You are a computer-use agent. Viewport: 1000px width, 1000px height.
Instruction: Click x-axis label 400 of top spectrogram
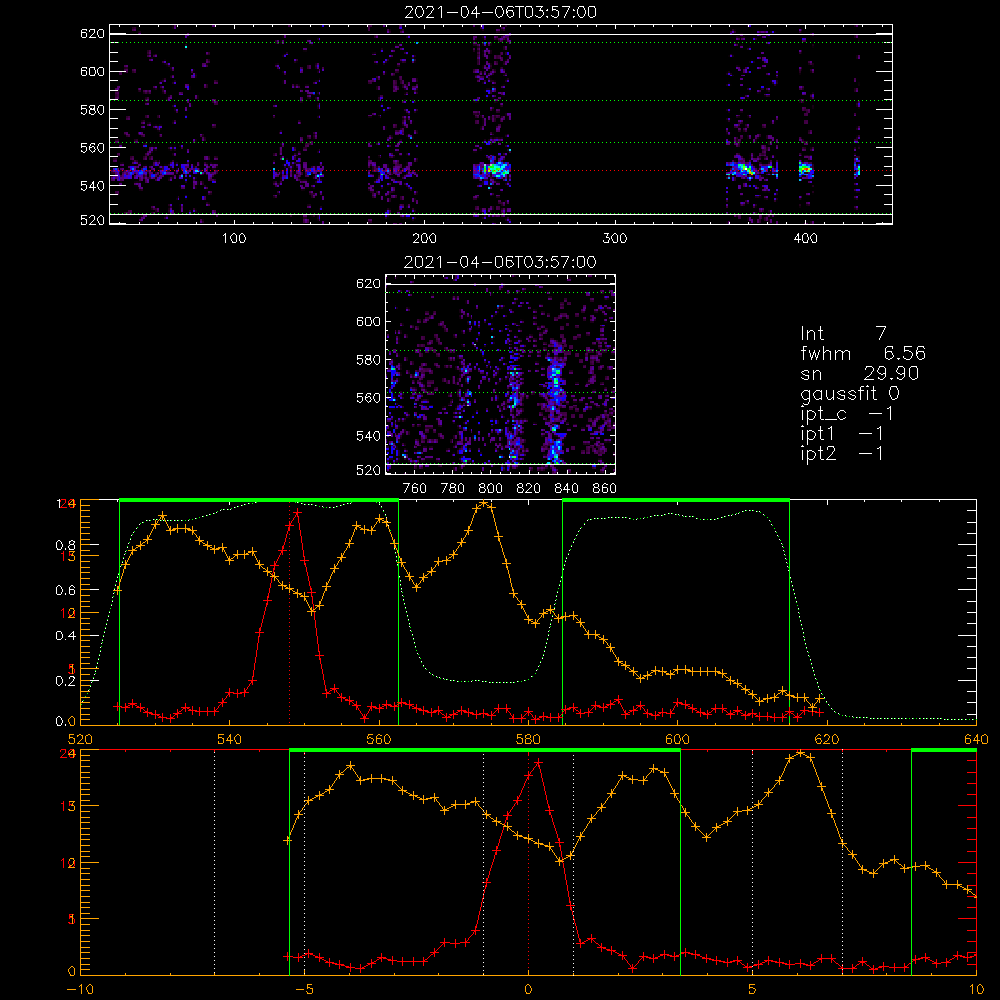(805, 239)
